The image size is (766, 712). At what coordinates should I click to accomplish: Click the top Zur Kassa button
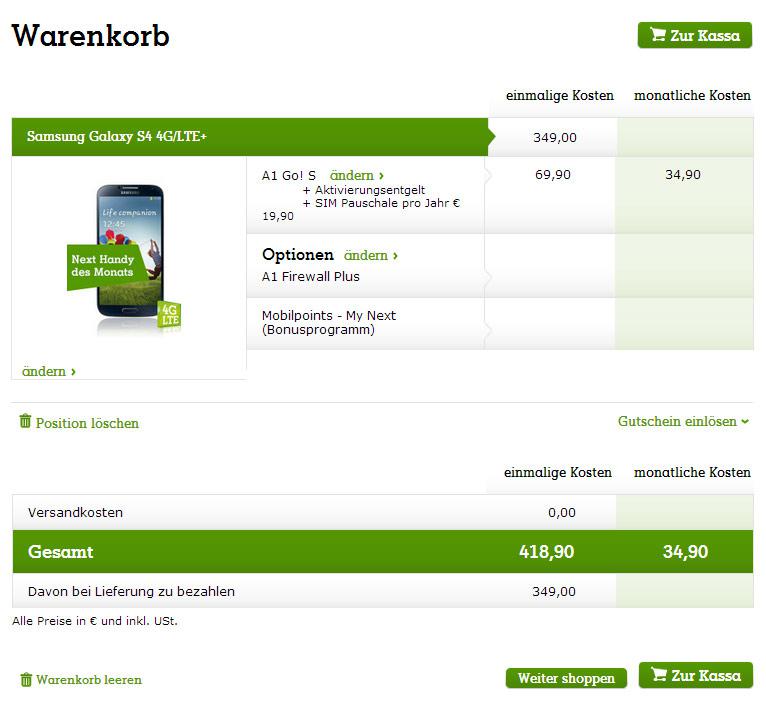click(695, 35)
